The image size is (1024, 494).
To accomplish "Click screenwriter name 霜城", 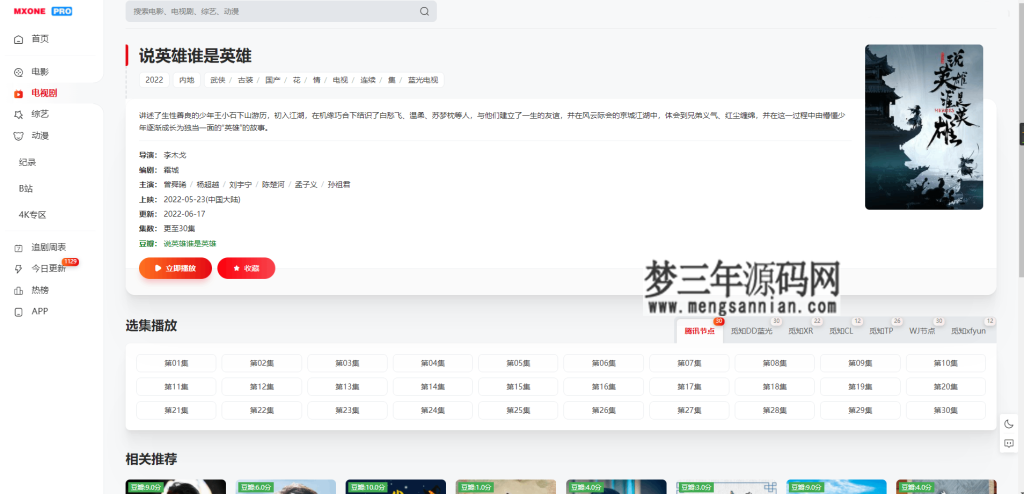I will tap(171, 170).
